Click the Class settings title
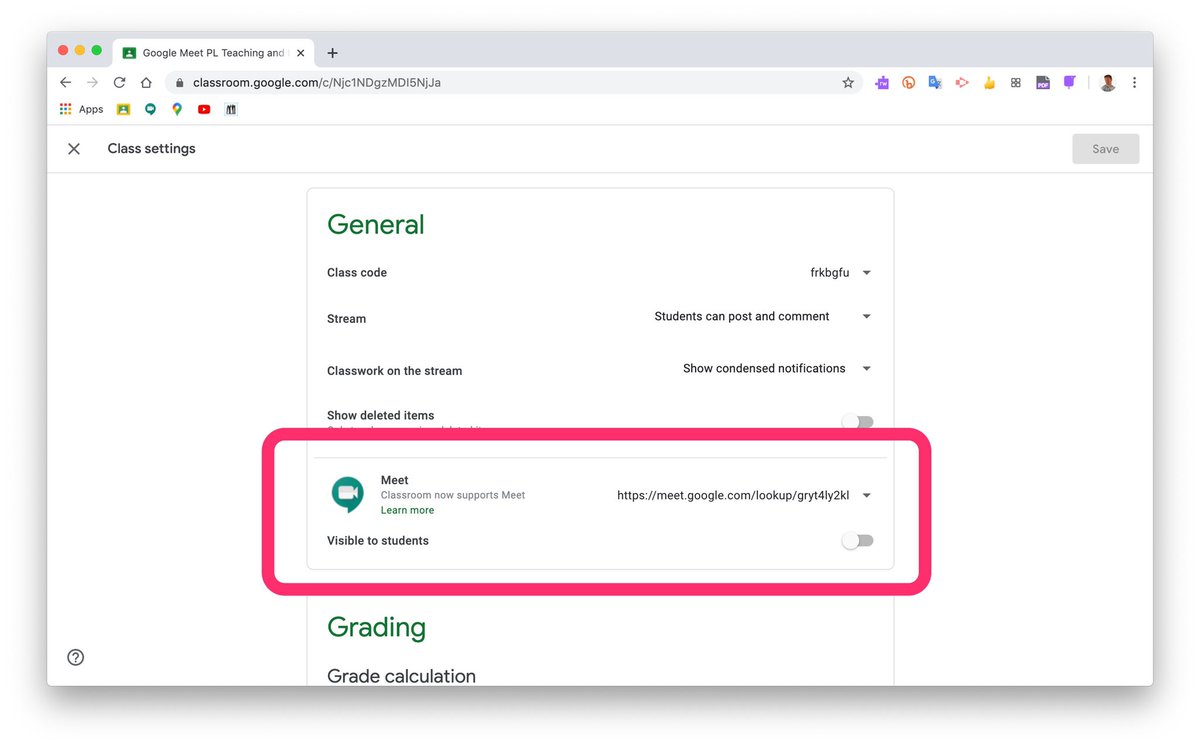The width and height of the screenshot is (1200, 748). pos(152,149)
